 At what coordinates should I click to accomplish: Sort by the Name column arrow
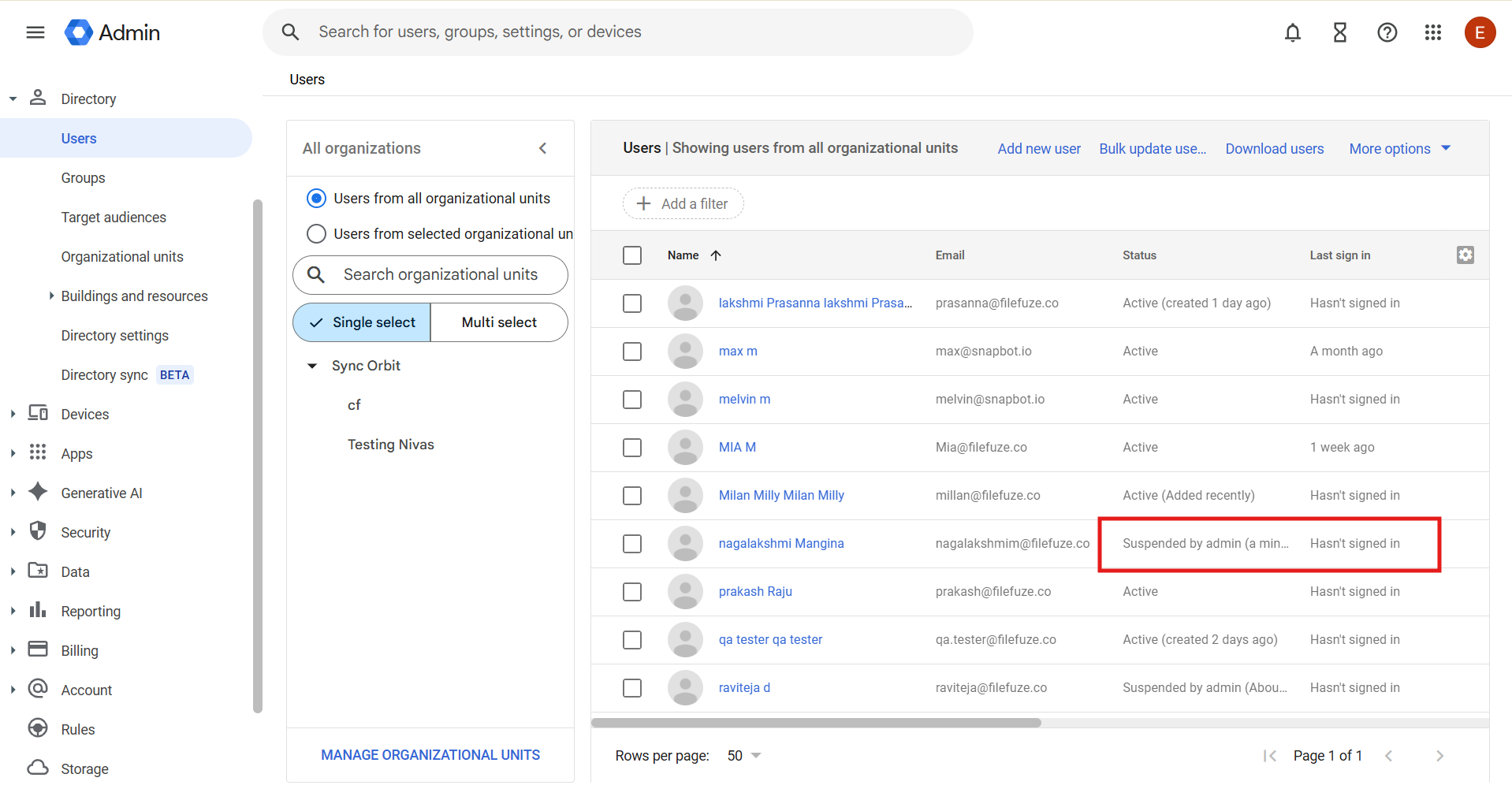tap(716, 255)
